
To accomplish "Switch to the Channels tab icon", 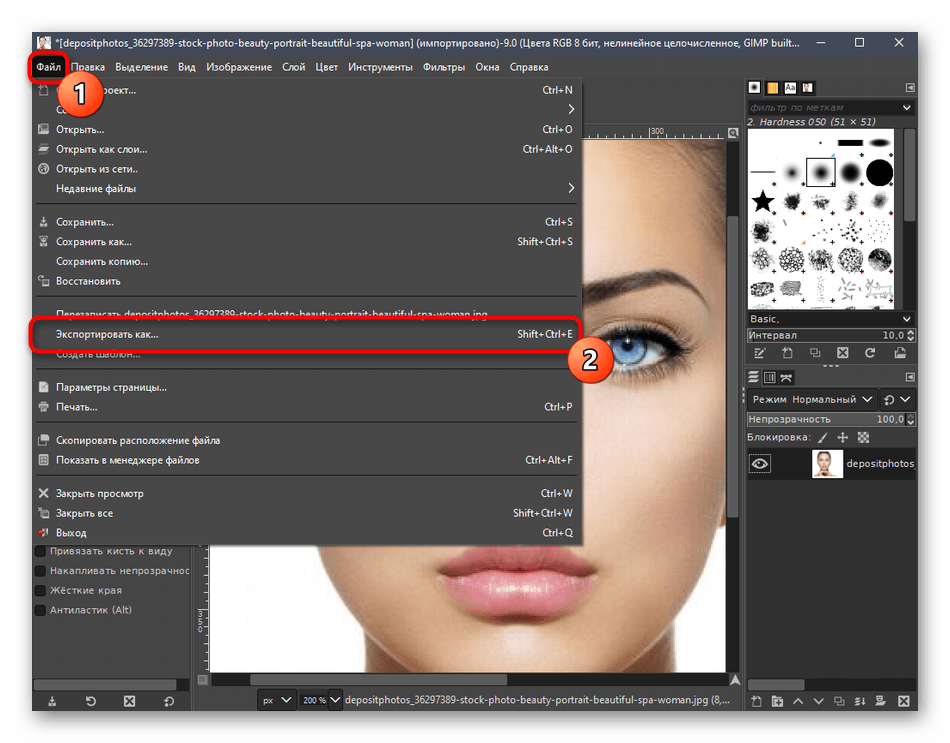I will coord(770,377).
